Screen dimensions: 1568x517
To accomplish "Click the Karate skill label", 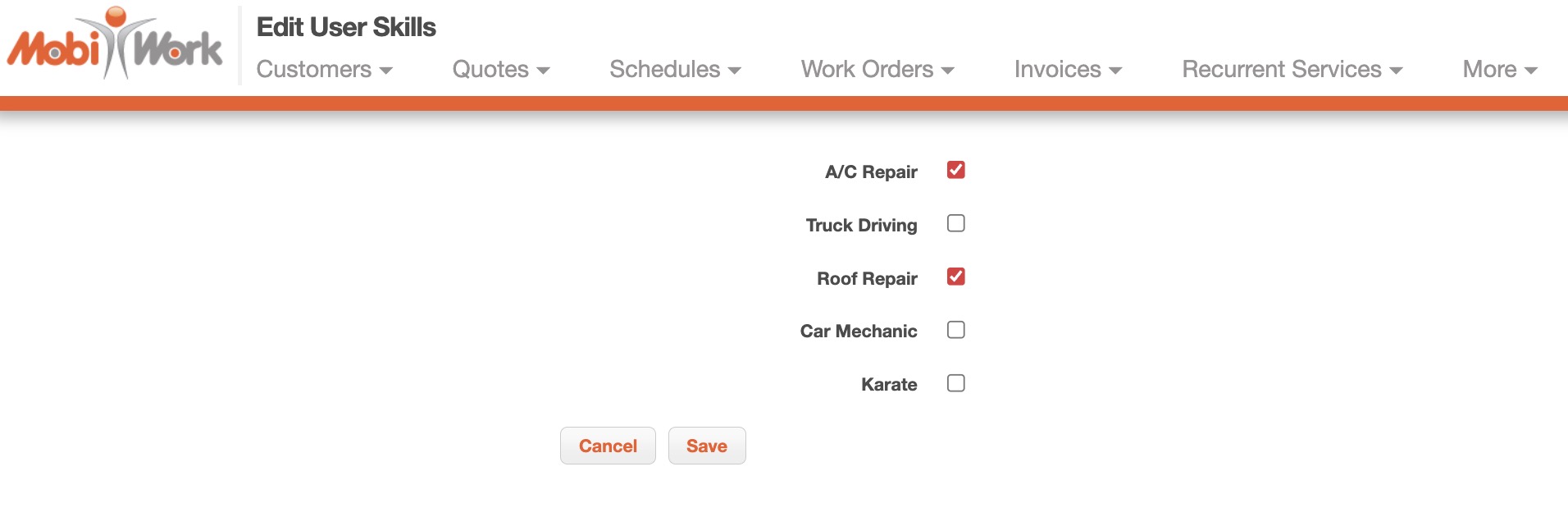I will coord(889,385).
